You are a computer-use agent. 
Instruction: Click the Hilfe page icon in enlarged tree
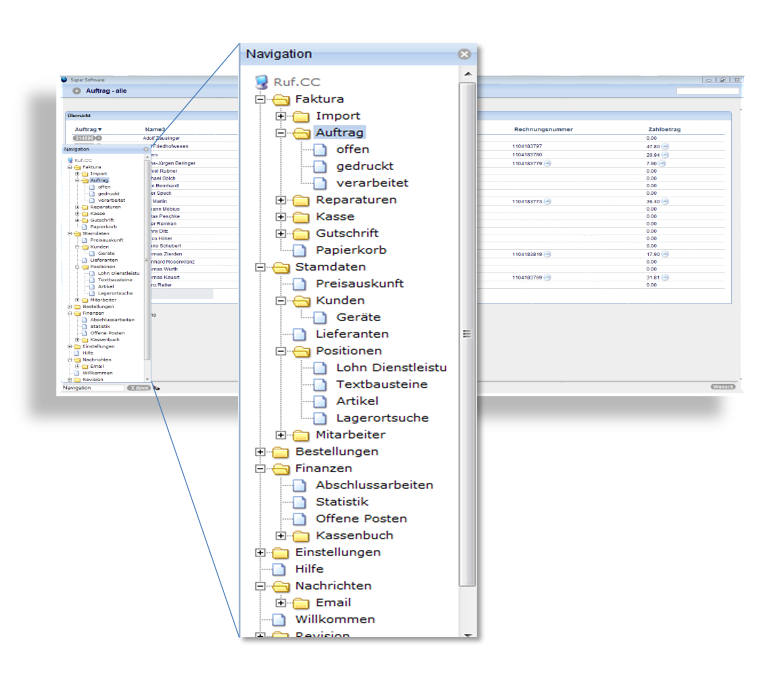pos(281,569)
